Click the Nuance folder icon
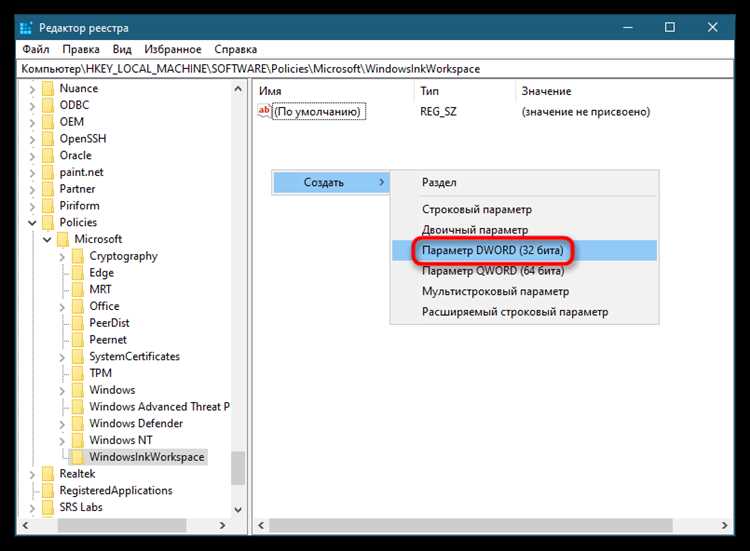Screen dimensions: 750x551 point(48,88)
